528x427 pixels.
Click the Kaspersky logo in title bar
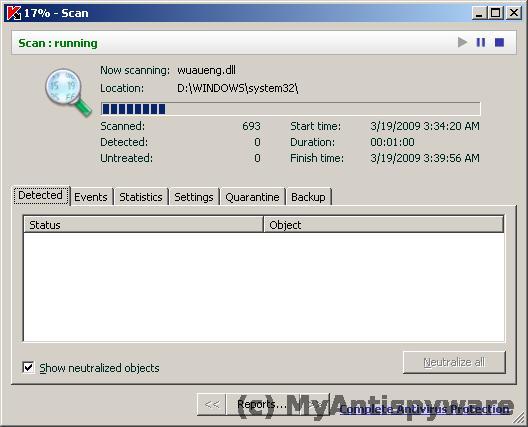coord(14,13)
